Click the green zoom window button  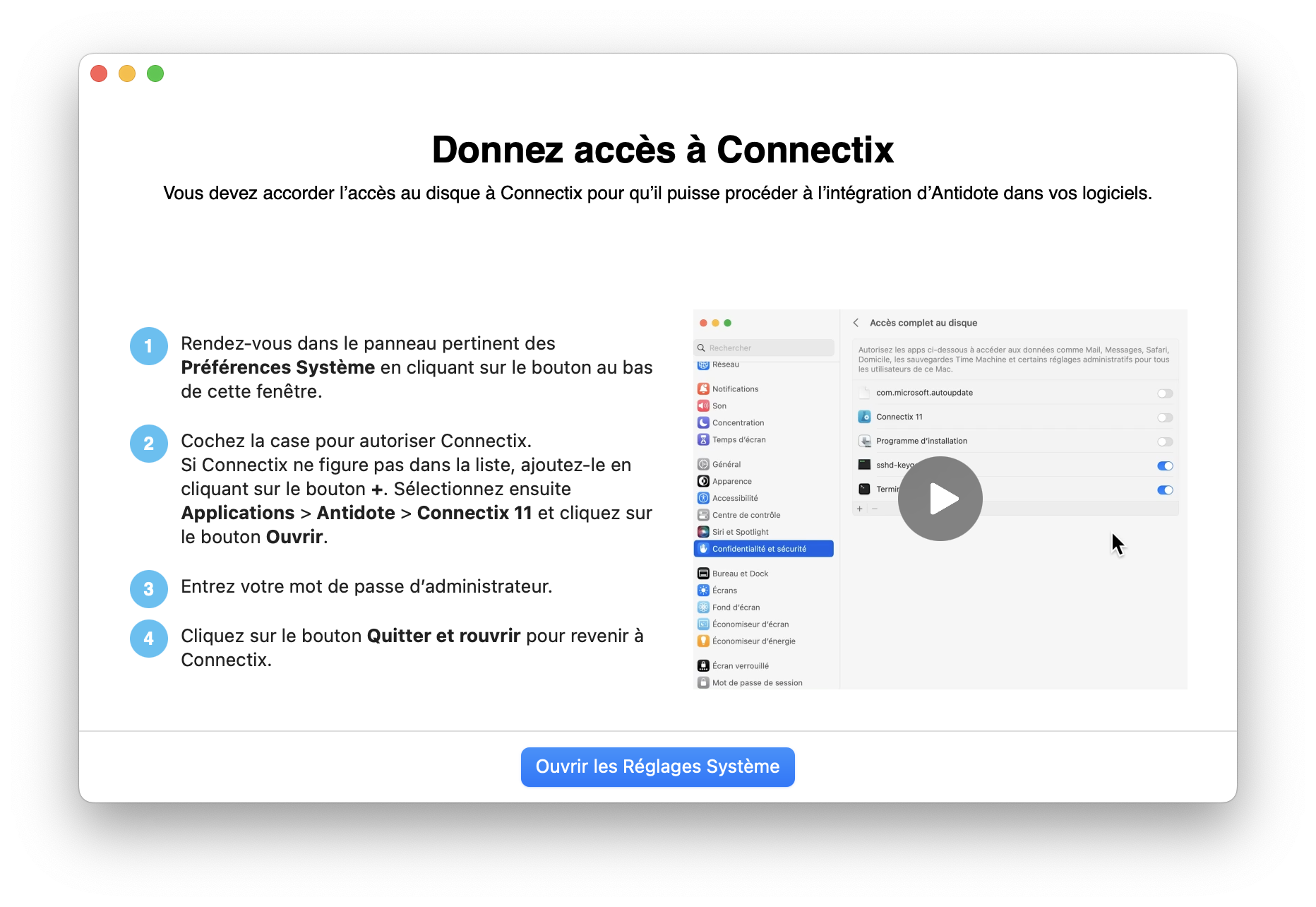[155, 73]
